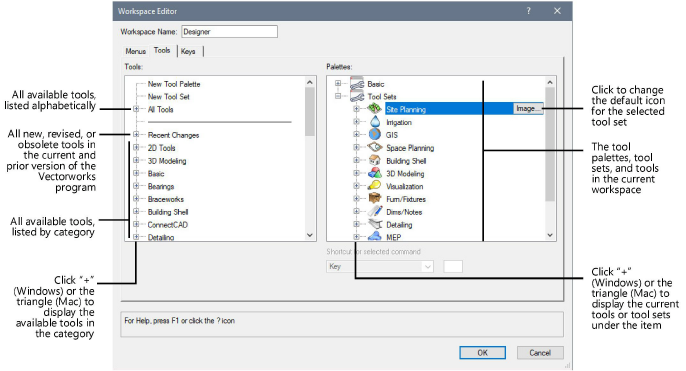Select the Dims/Notes row in Palettes

coord(404,212)
